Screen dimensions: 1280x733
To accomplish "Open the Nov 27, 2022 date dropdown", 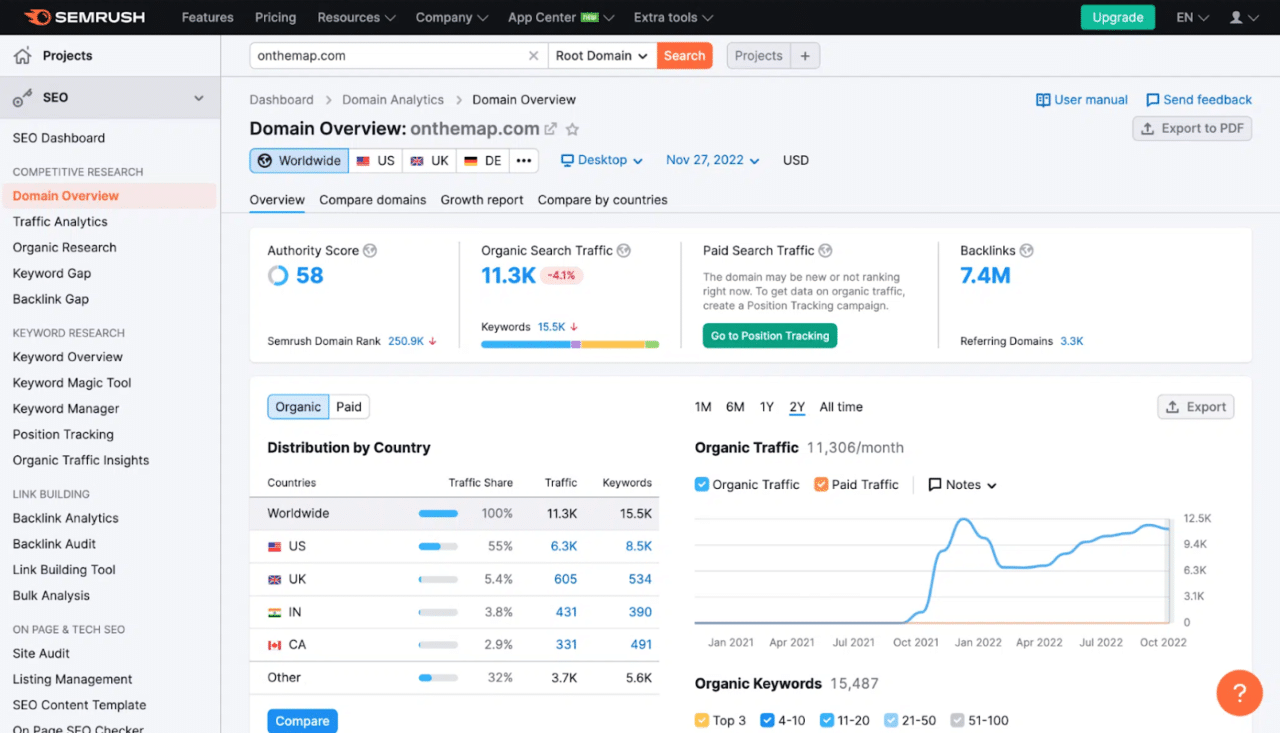I will click(713, 160).
